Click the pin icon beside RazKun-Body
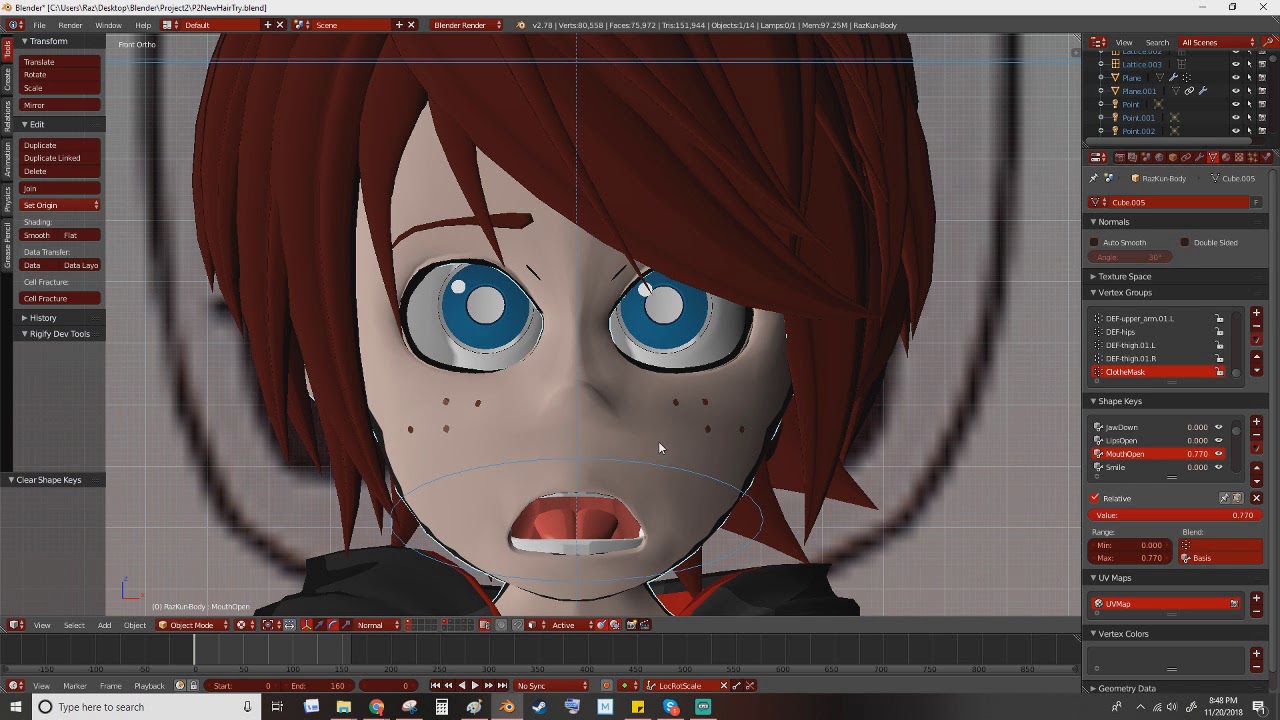 pos(1093,178)
